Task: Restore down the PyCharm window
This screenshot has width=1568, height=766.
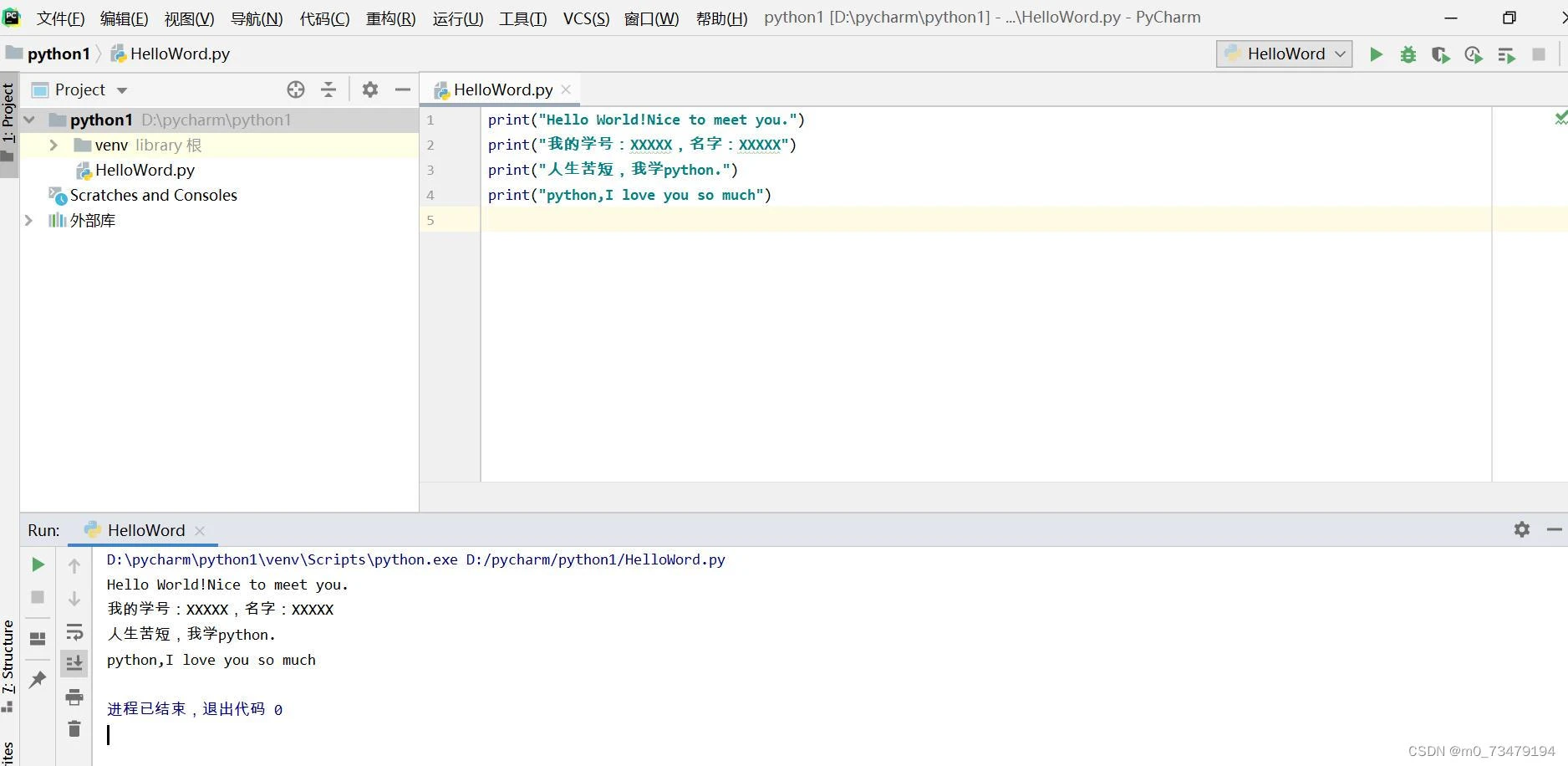Action: pyautogui.click(x=1509, y=18)
